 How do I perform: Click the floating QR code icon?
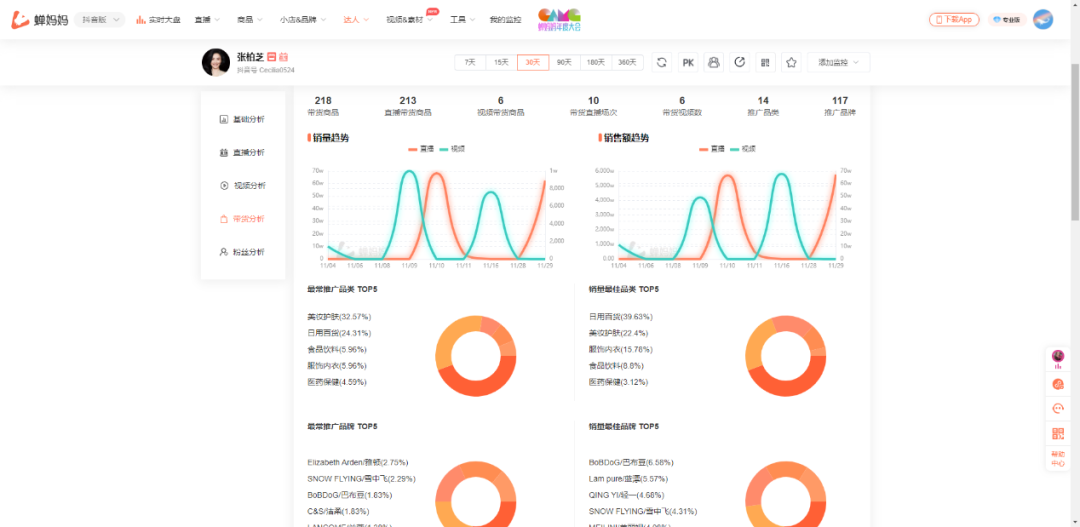pyautogui.click(x=1058, y=434)
